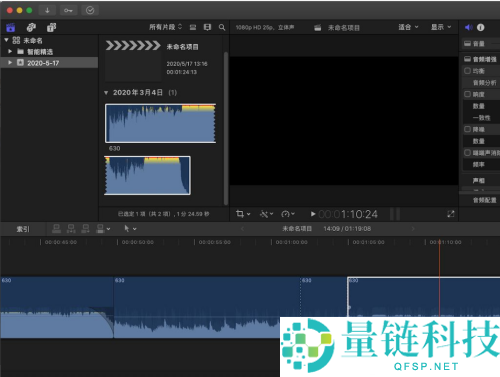
Task: Select the 2020-5-17 event in sidebar
Action: [49, 63]
